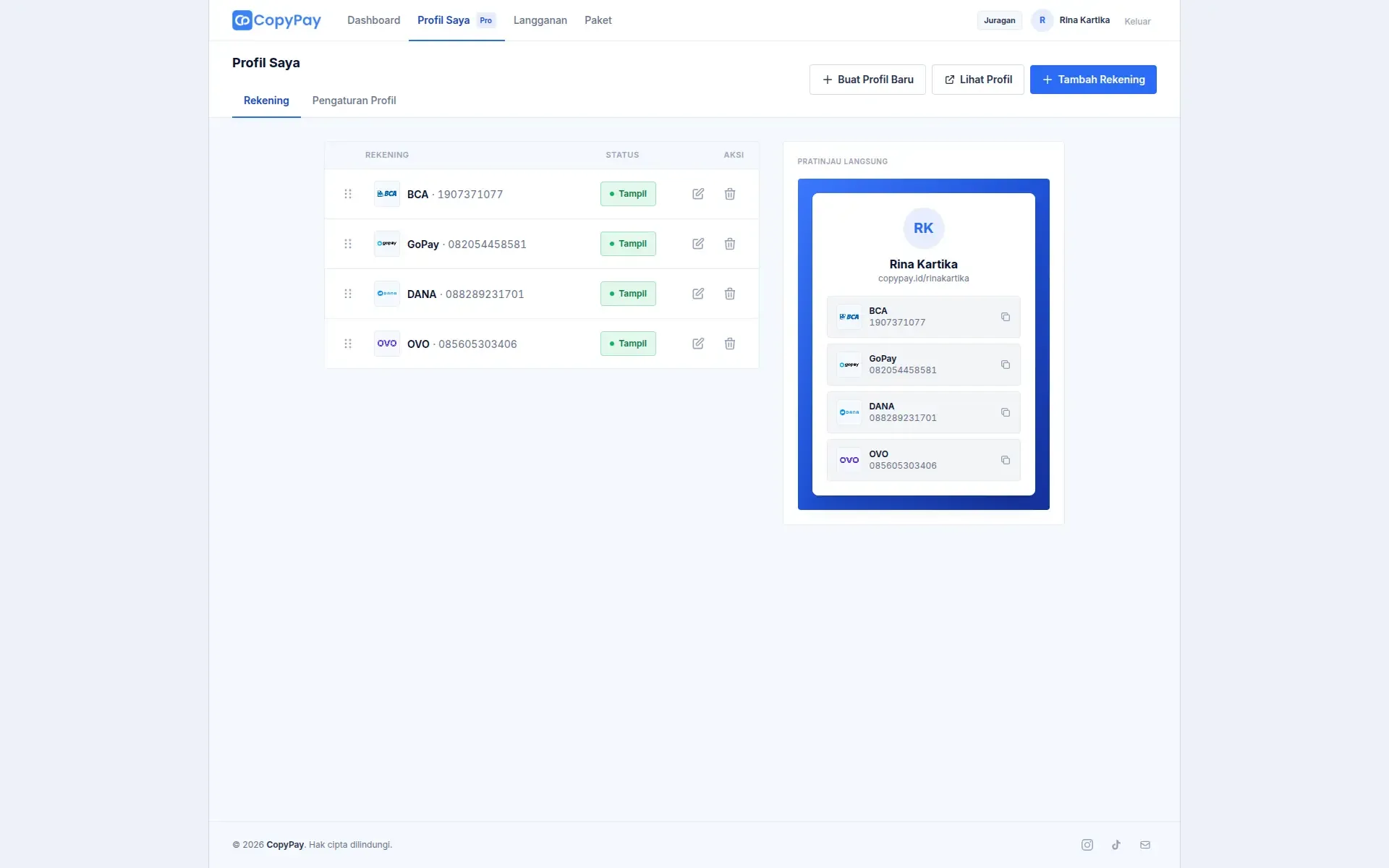Screen dimensions: 1389x868
Task: Click the Buat Profil Baru button
Action: (x=867, y=80)
